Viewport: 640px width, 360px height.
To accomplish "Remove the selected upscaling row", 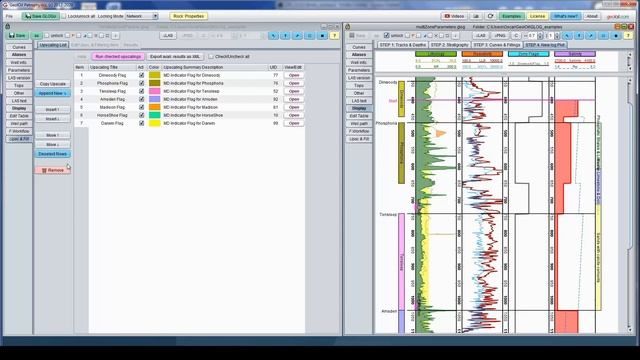I will (53, 170).
